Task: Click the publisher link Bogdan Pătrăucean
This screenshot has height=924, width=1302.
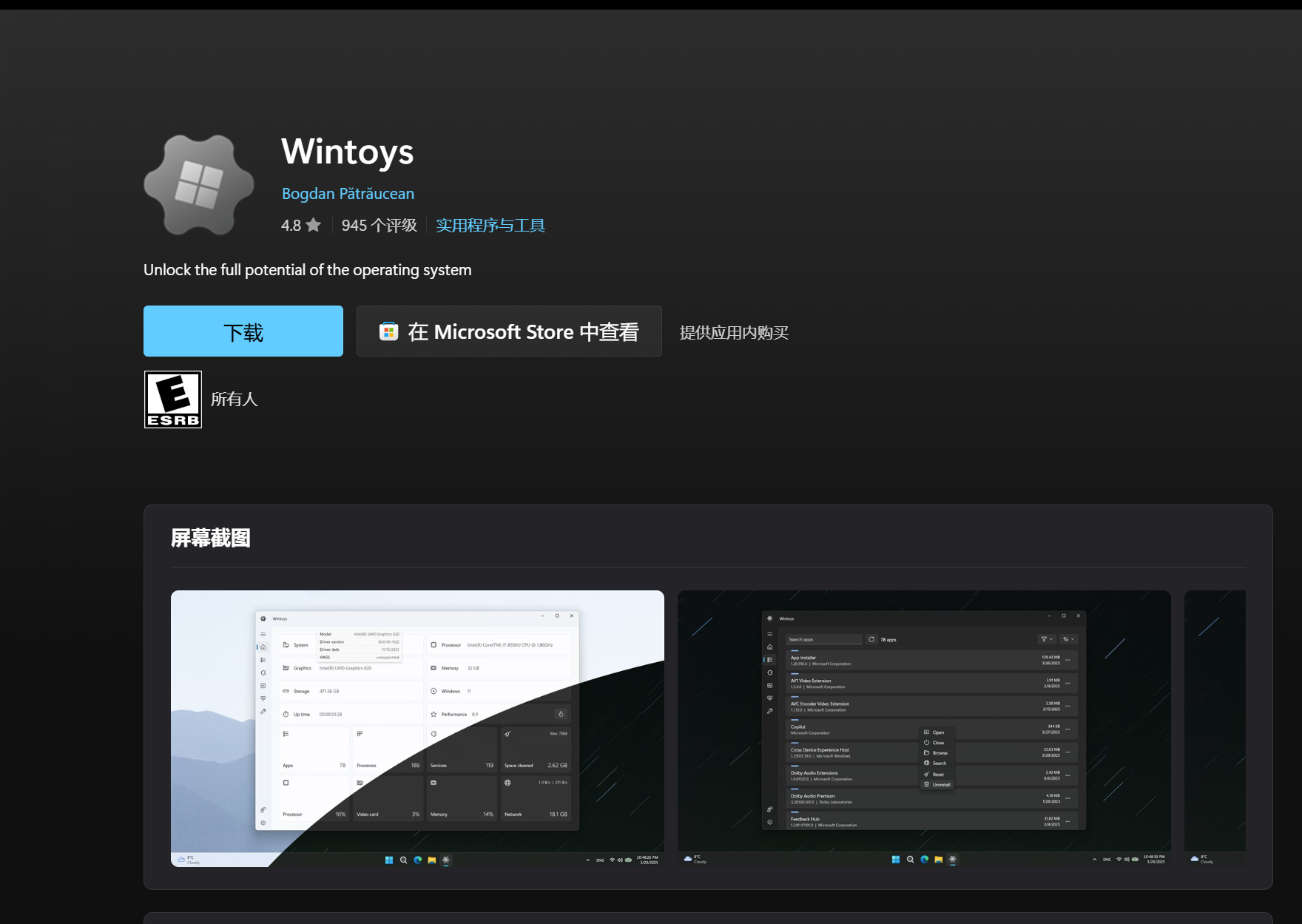Action: (x=348, y=193)
